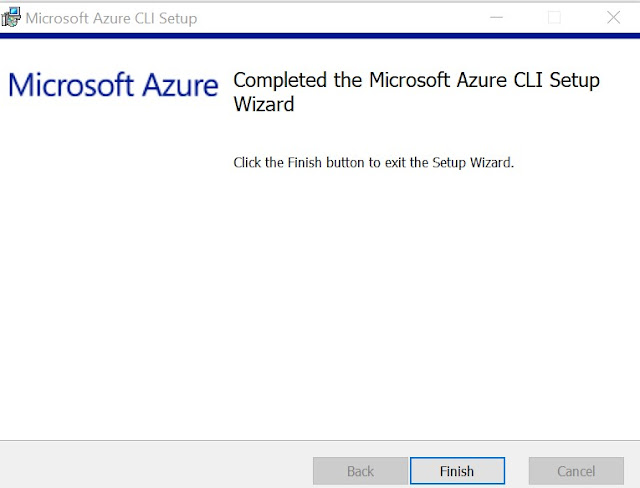The image size is (640, 488).
Task: Click the disabled Cancel button
Action: point(576,471)
